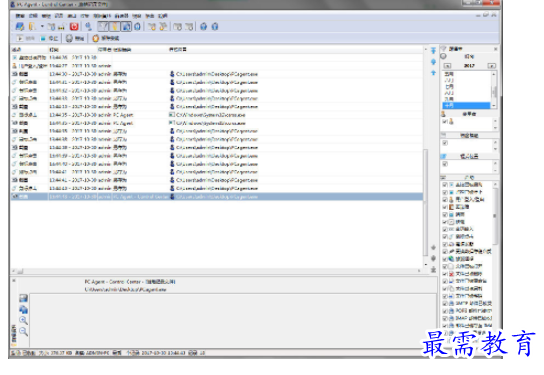Click the play button in second toolbar
This screenshot has height=375, width=544.
pos(25,38)
